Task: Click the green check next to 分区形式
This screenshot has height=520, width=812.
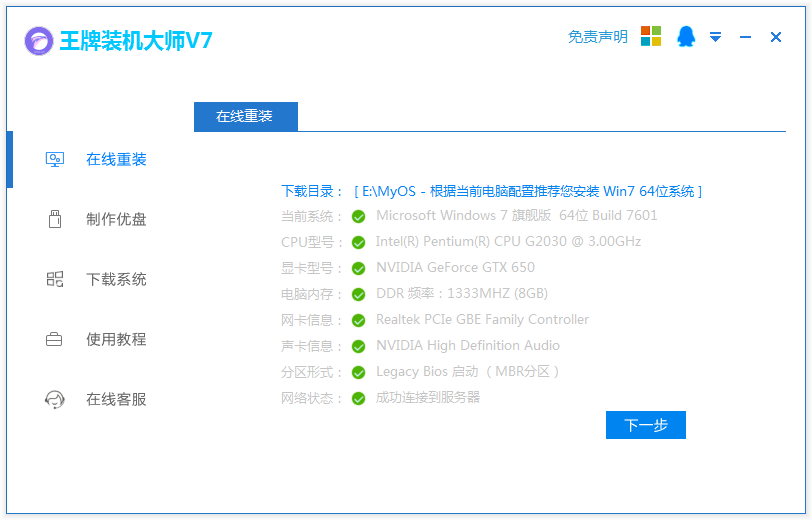Action: pos(358,372)
